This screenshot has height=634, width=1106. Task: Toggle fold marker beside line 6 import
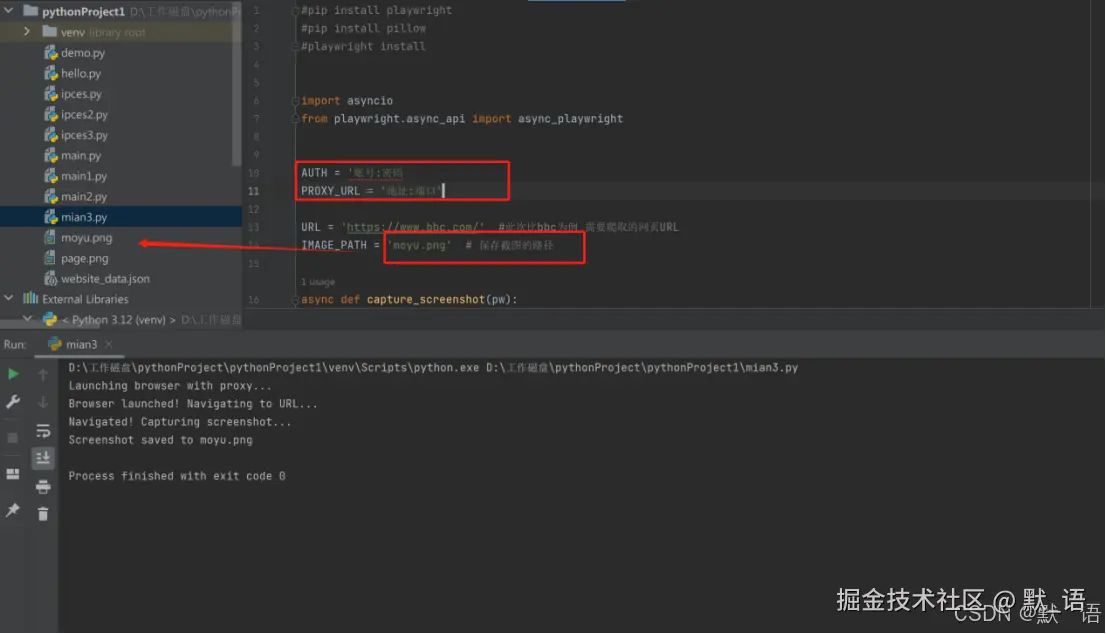(296, 101)
